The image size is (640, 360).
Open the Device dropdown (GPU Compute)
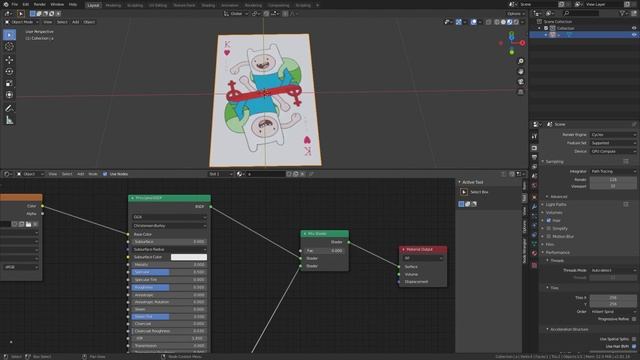pyautogui.click(x=613, y=151)
